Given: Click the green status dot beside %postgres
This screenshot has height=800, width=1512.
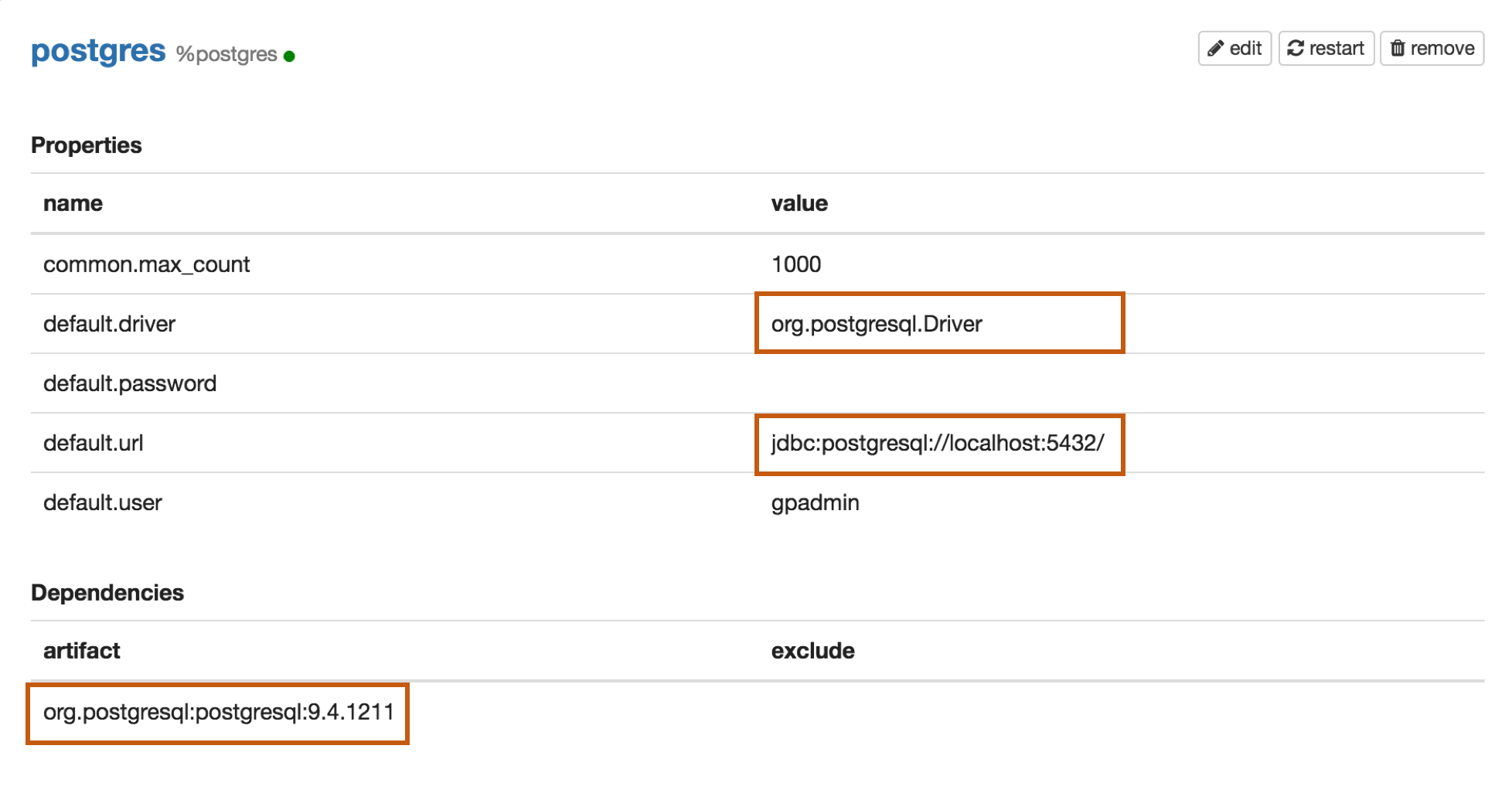Looking at the screenshot, I should [289, 56].
